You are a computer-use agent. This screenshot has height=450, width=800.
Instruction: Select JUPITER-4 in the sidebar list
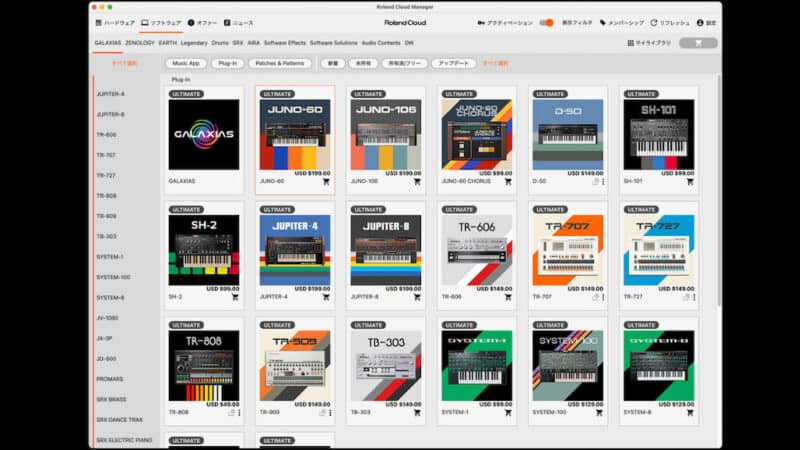110,94
